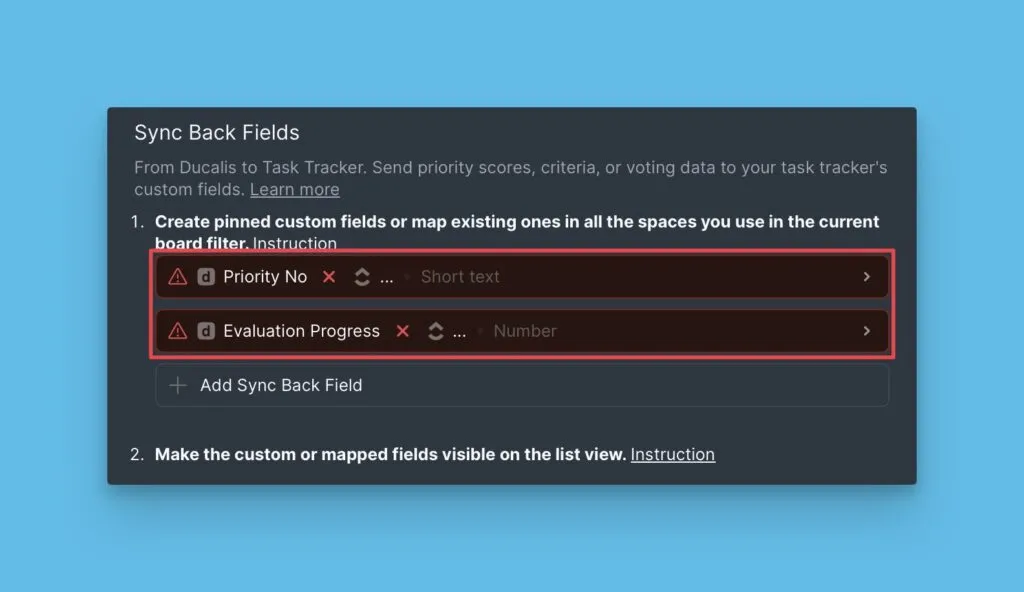Open the Instruction link after 'board filter.'
Image resolution: width=1024 pixels, height=592 pixels.
(294, 243)
